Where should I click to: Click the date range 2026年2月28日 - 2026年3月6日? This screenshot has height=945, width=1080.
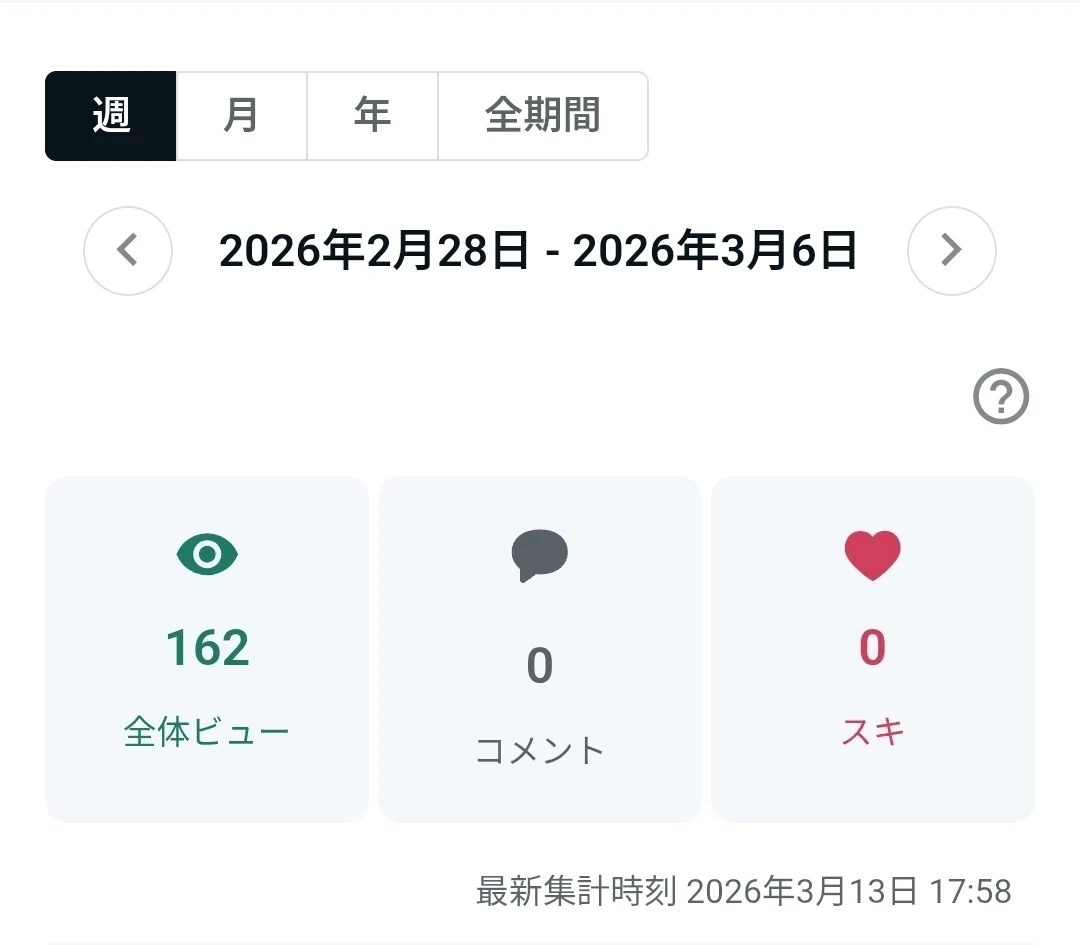[x=539, y=251]
